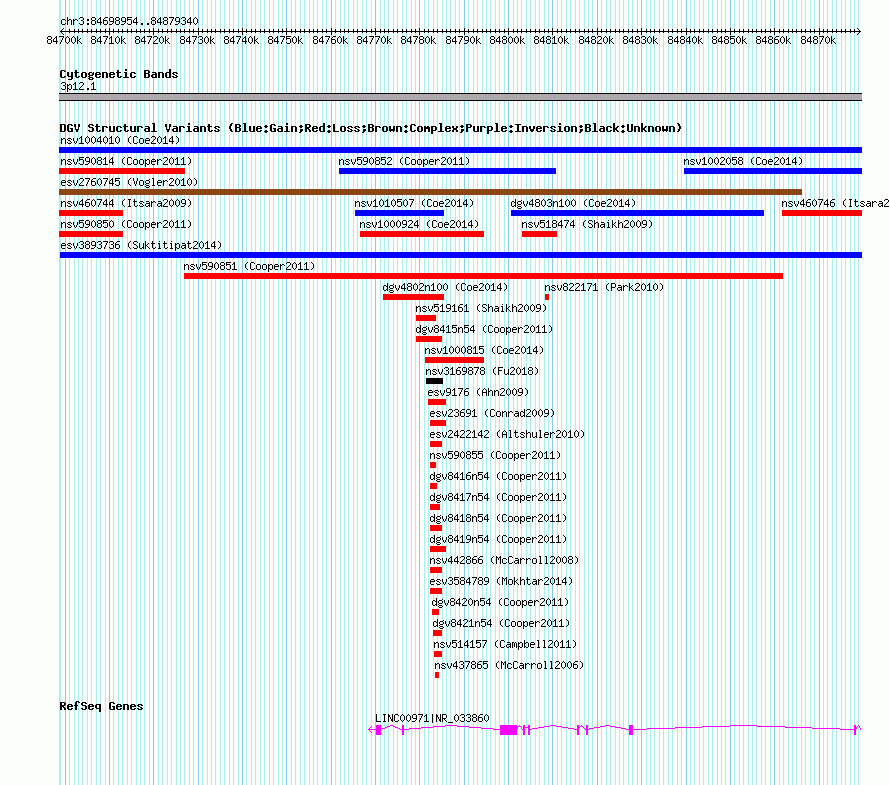Click the 84840k ruler tick label

685,40
